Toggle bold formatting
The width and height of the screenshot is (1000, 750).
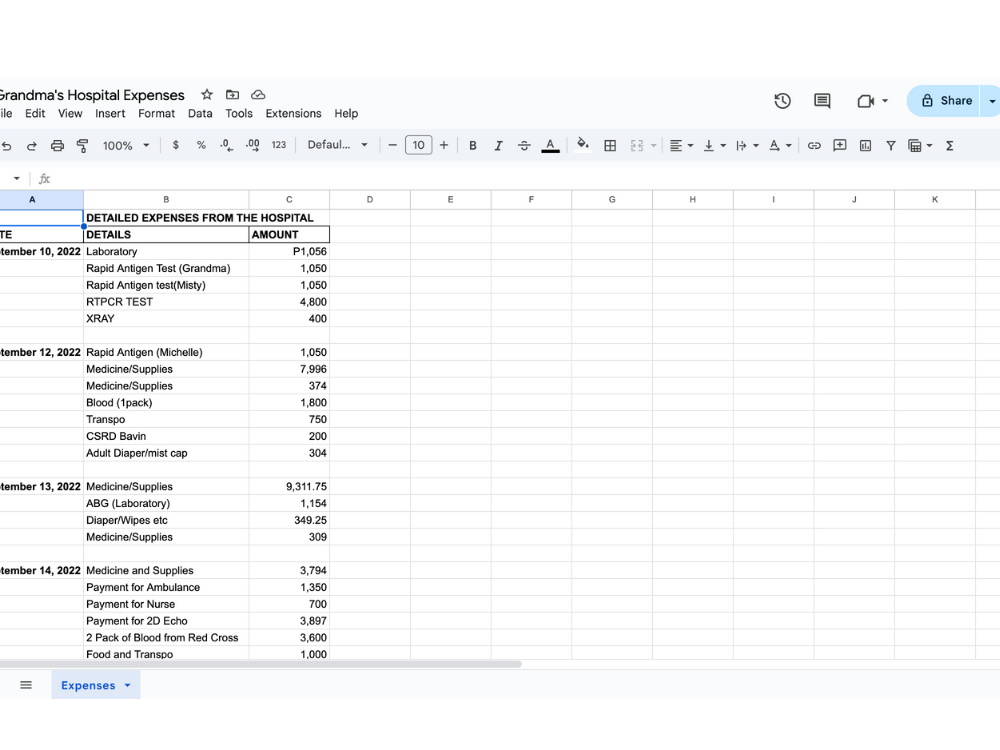(473, 145)
